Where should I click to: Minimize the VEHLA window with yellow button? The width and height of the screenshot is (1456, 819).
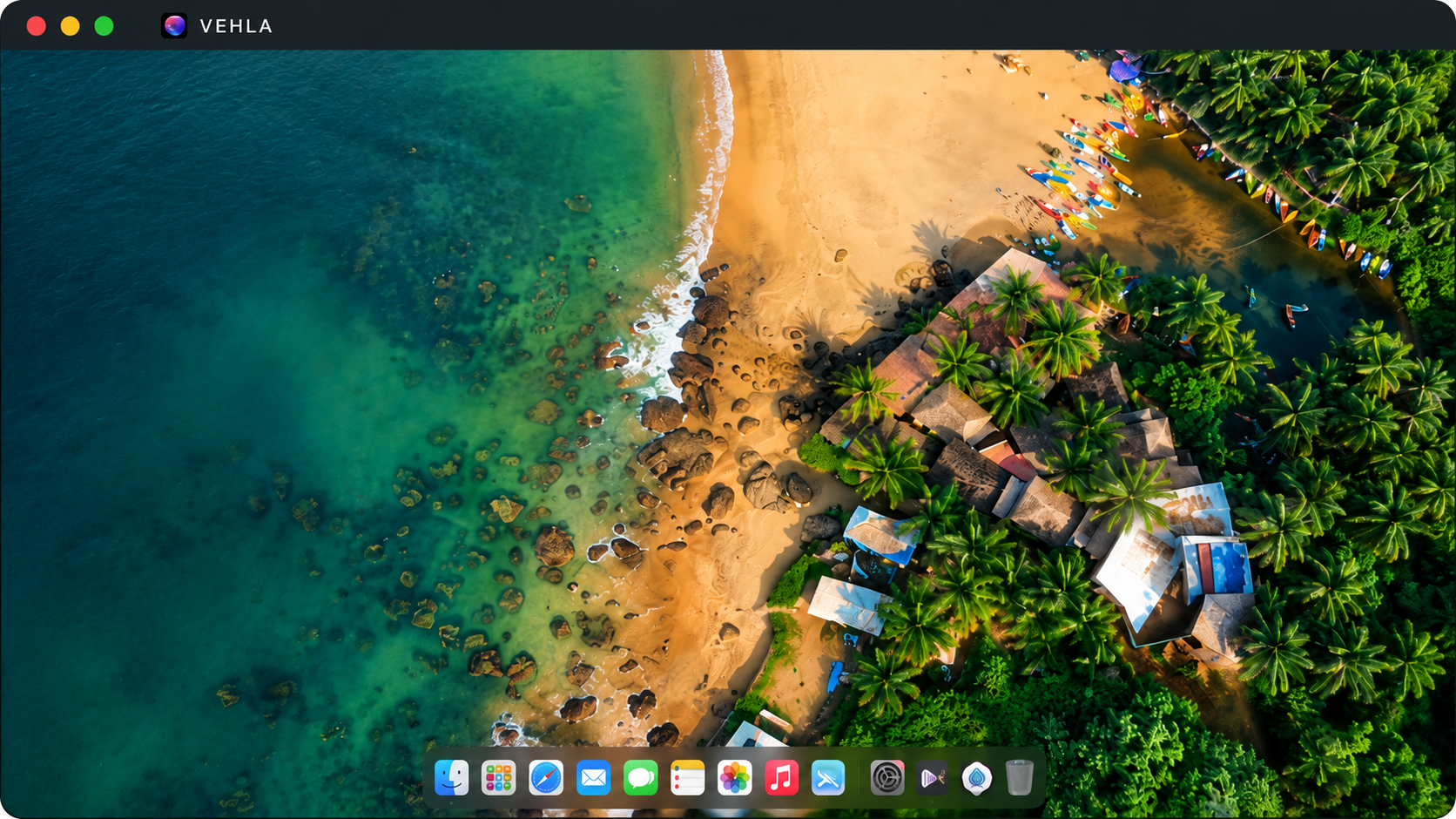click(70, 26)
